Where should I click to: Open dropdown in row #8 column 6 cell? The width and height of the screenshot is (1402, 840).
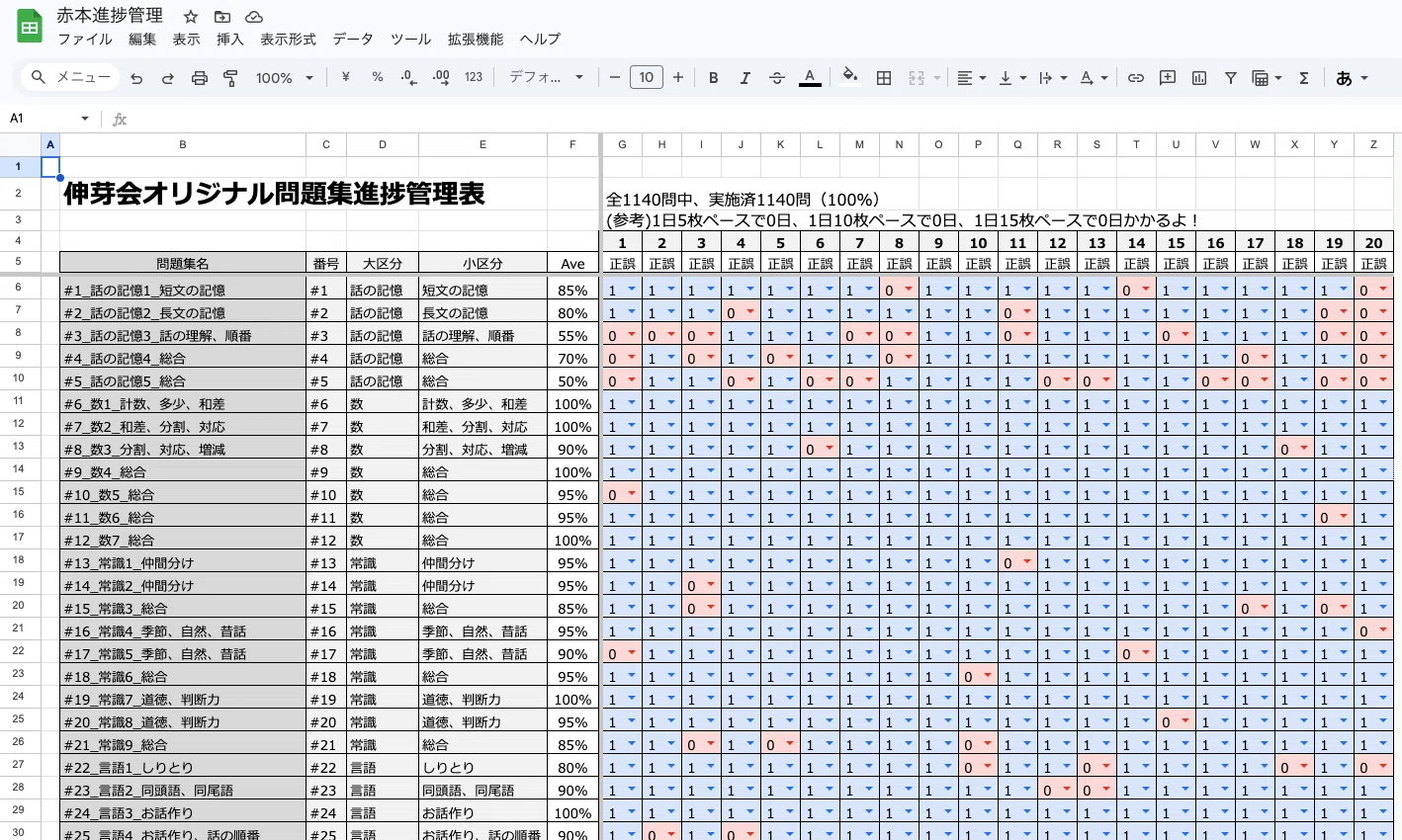click(830, 449)
